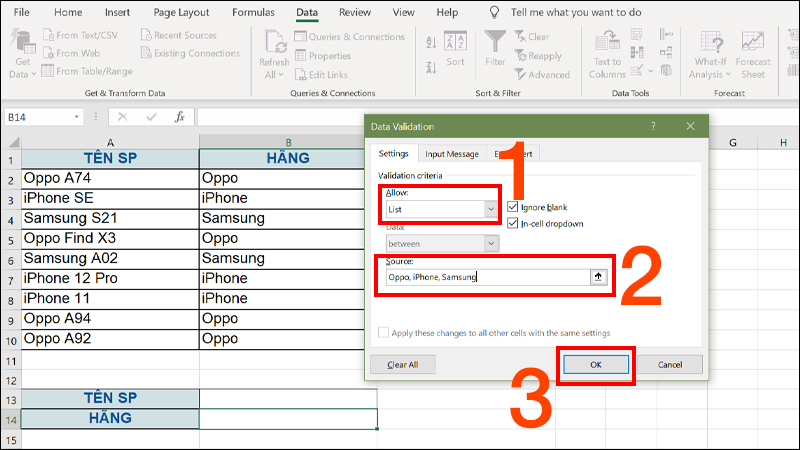Import data From Web
800x450 pixels.
[72, 53]
